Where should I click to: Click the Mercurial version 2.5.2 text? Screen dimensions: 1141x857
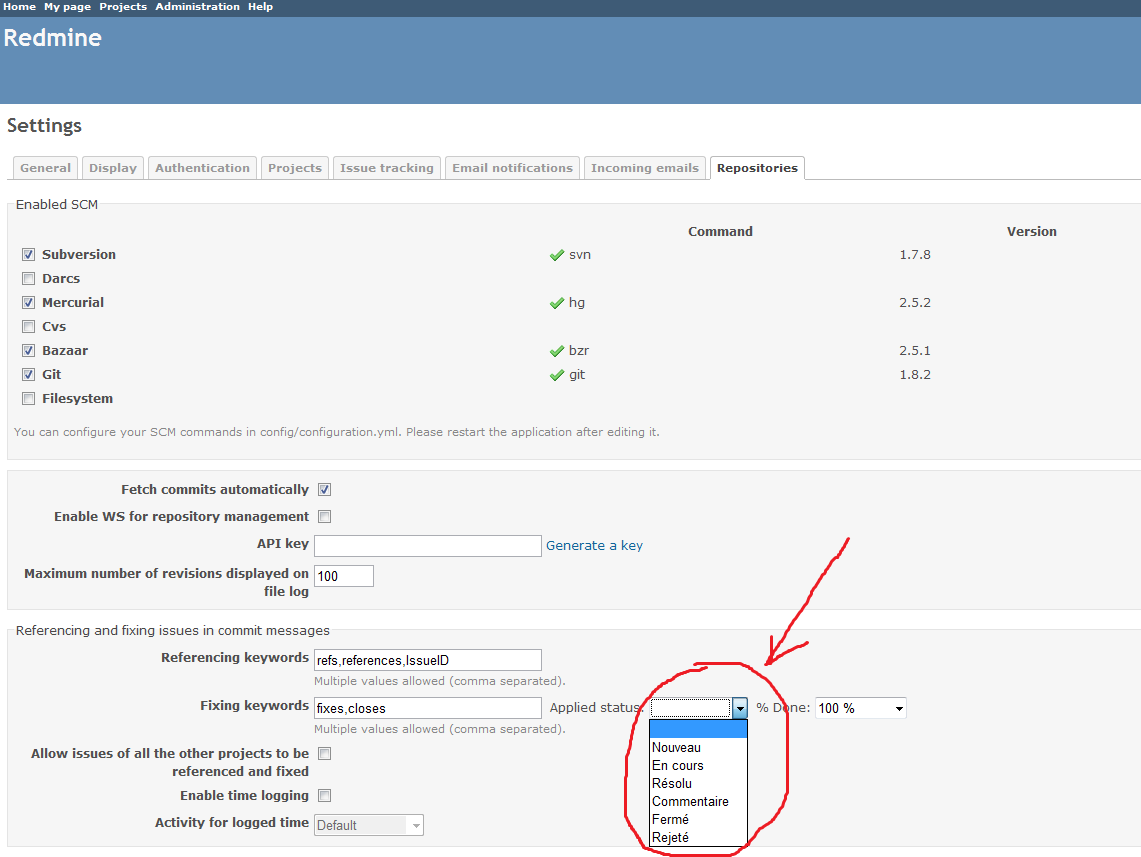pos(915,303)
